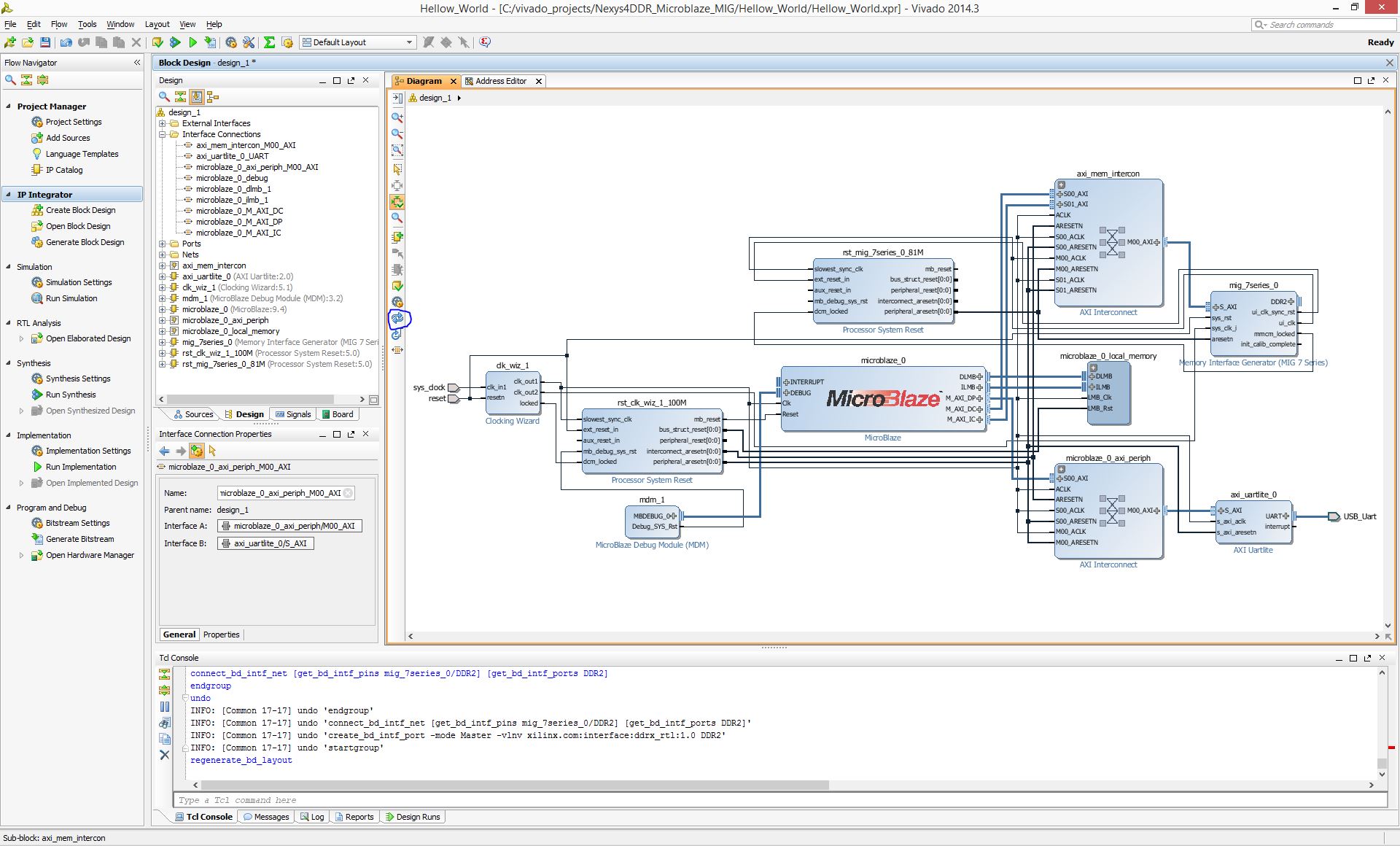
Task: Click the Flow Navigator search magnifier icon
Action: 10,80
